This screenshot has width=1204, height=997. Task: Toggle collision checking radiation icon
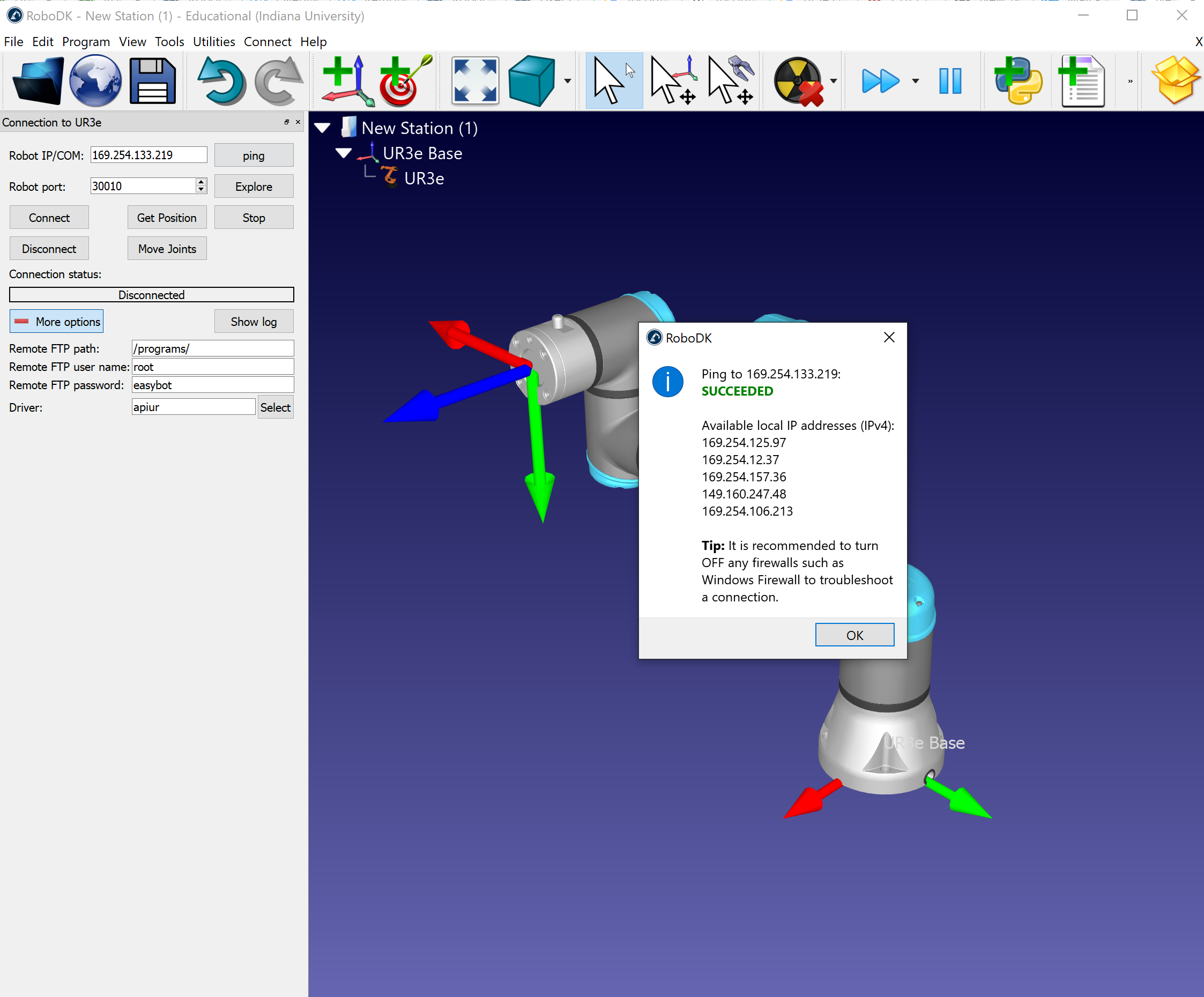click(798, 81)
